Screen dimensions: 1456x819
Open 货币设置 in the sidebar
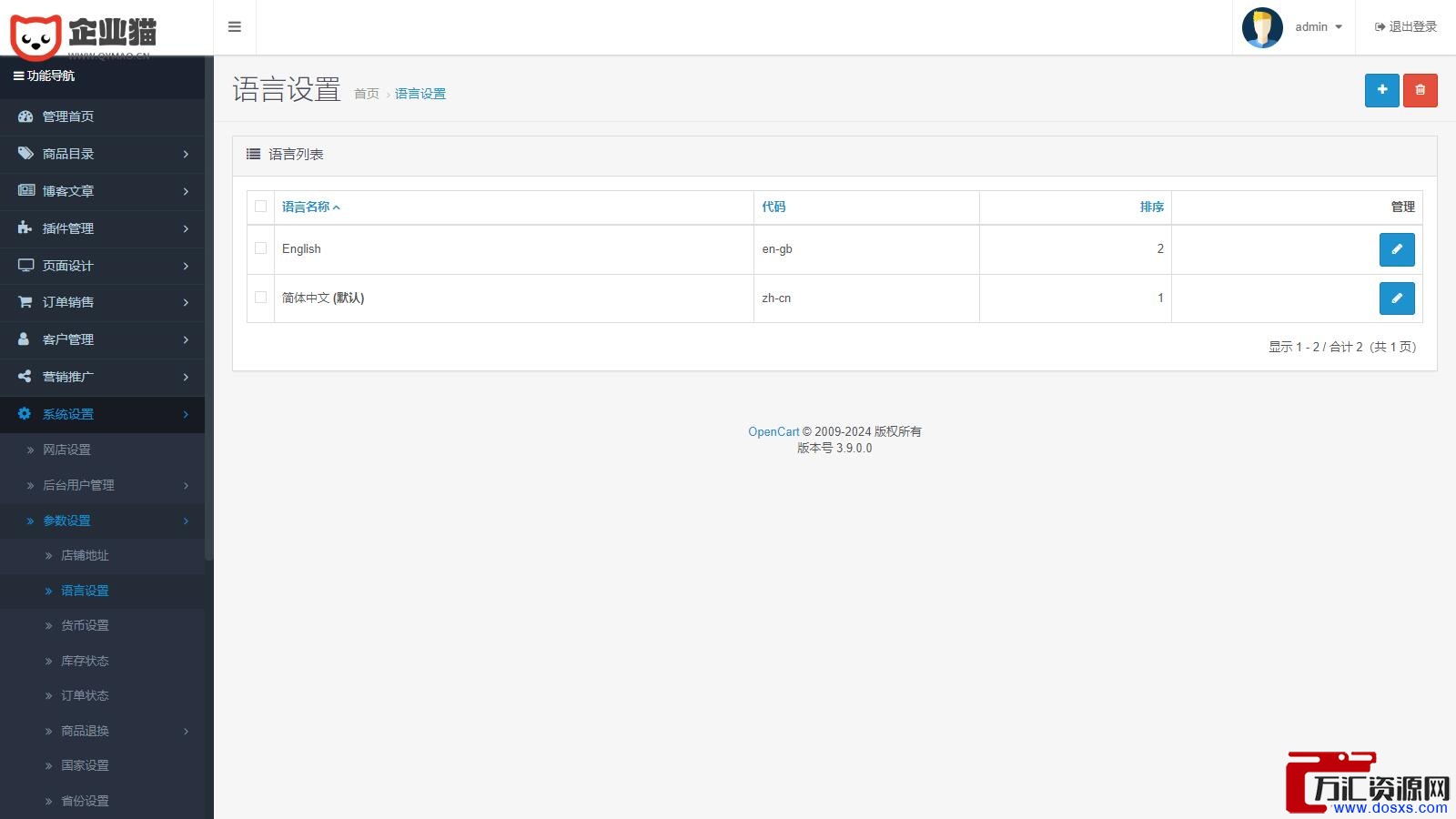[x=85, y=625]
